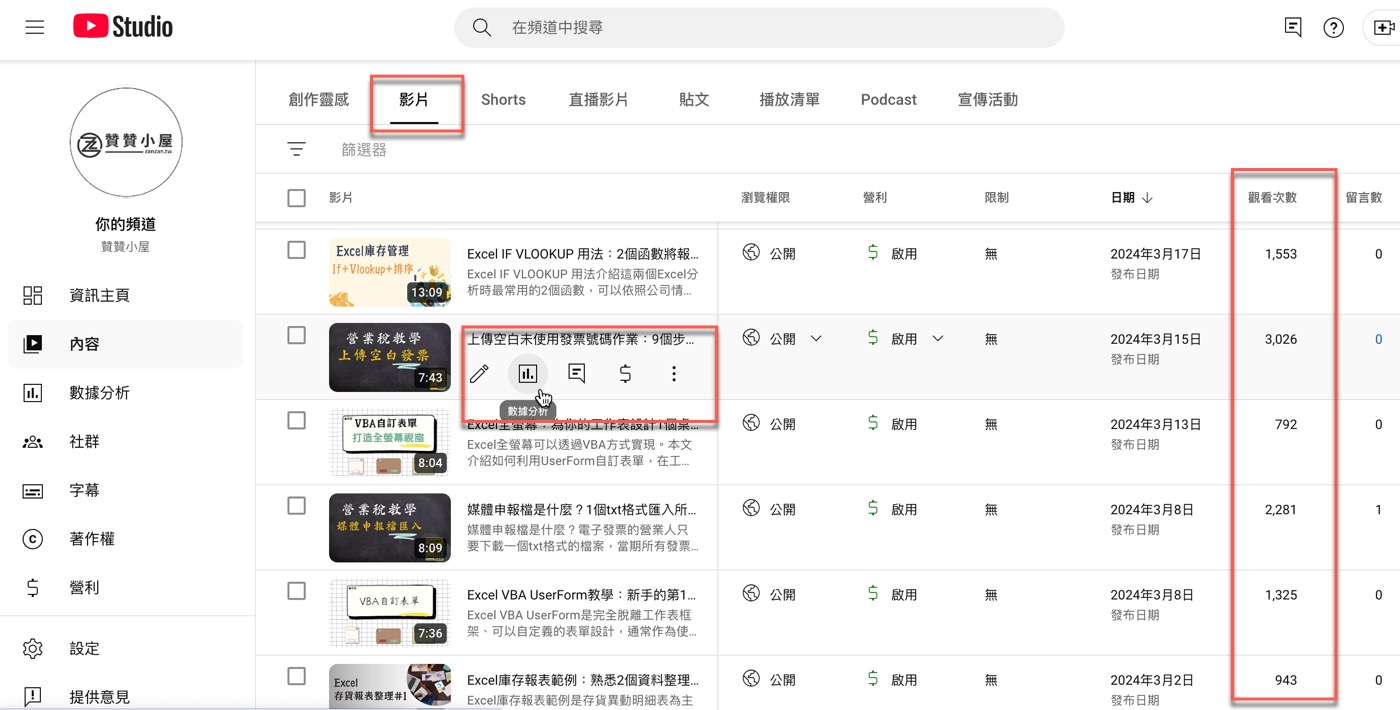Open the 數據分析 analytics icon on hovered video
The height and width of the screenshot is (710, 1400).
click(528, 374)
